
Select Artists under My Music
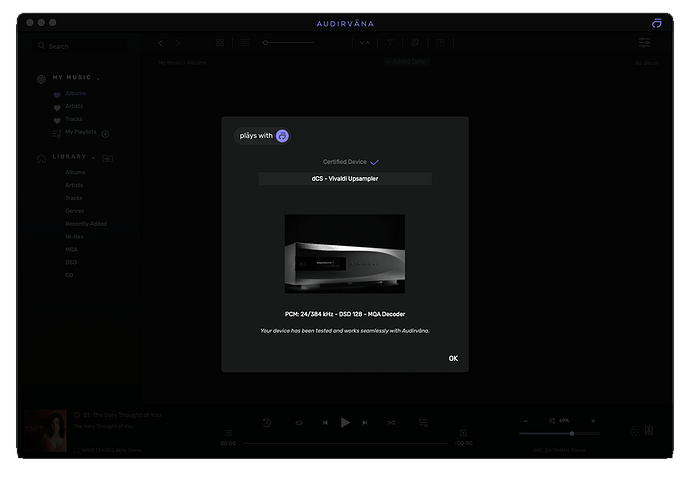74,106
